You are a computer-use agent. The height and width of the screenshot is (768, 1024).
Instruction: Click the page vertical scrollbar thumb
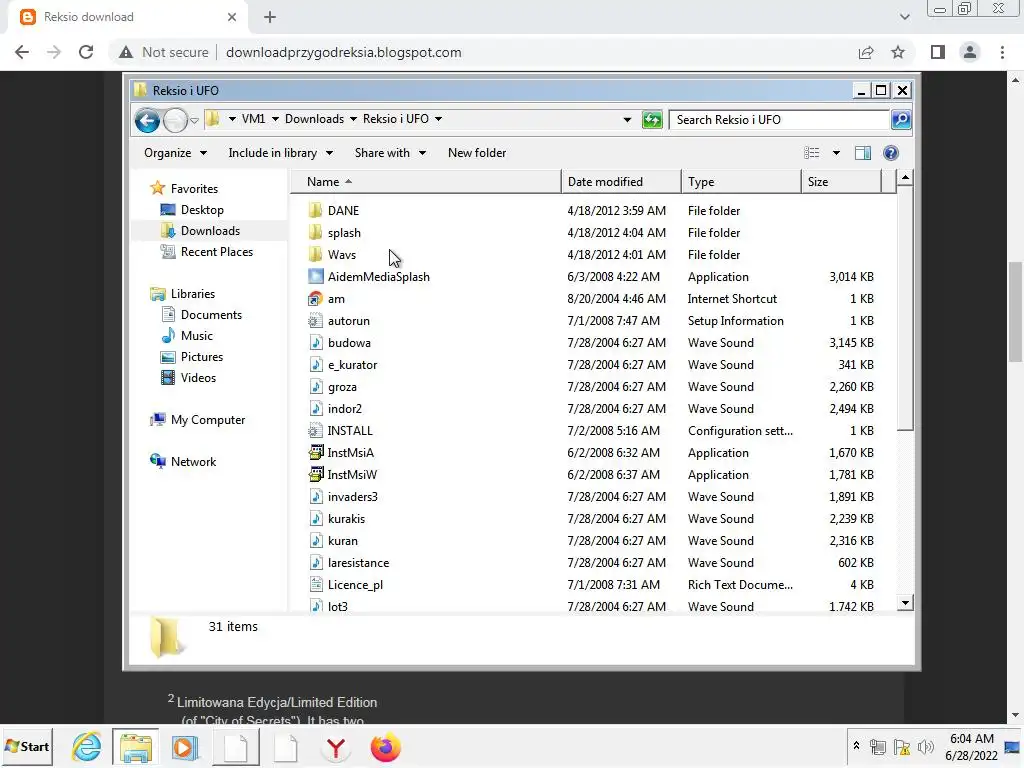(x=1015, y=311)
